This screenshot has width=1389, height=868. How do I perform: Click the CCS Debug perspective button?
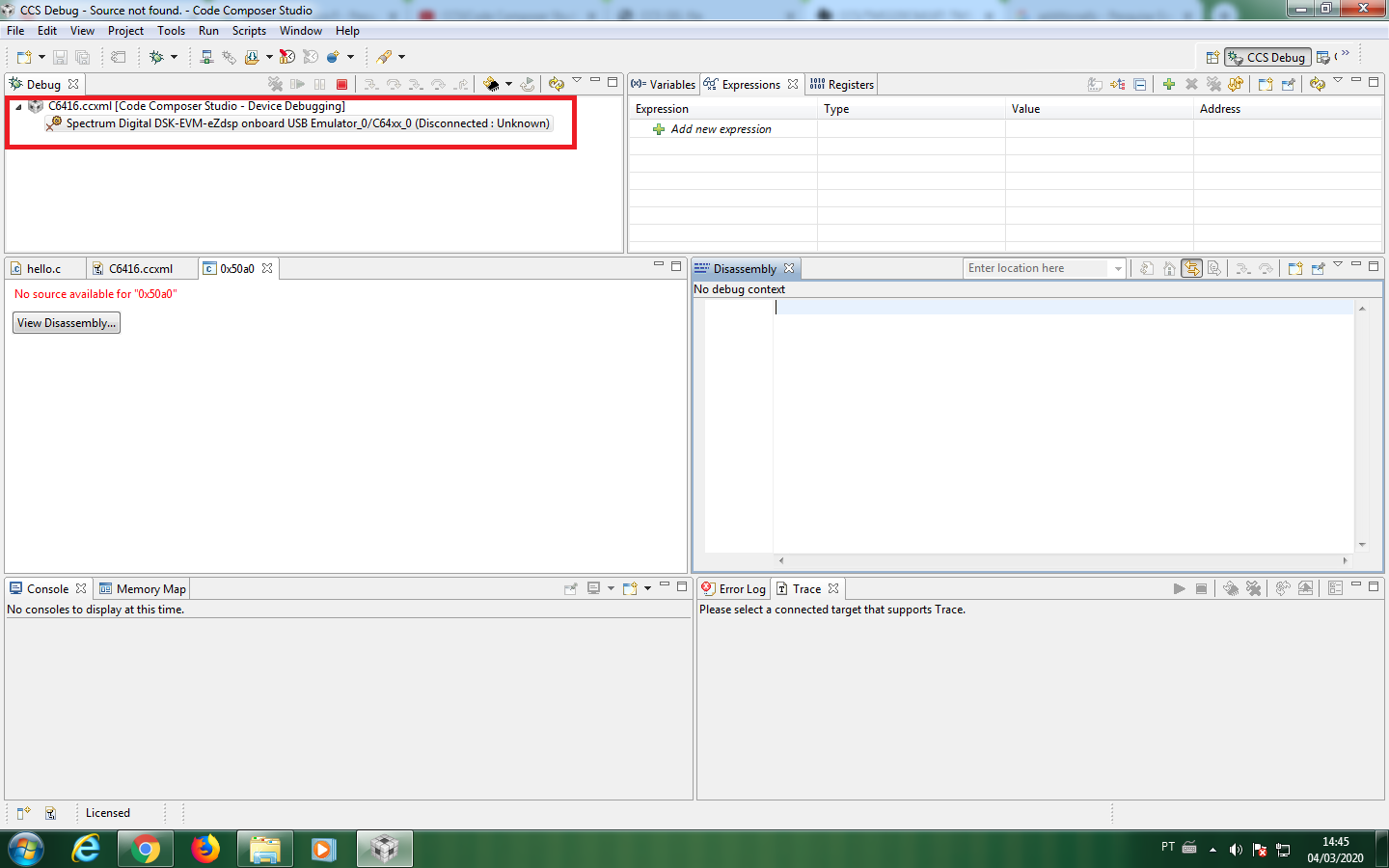click(x=1267, y=58)
